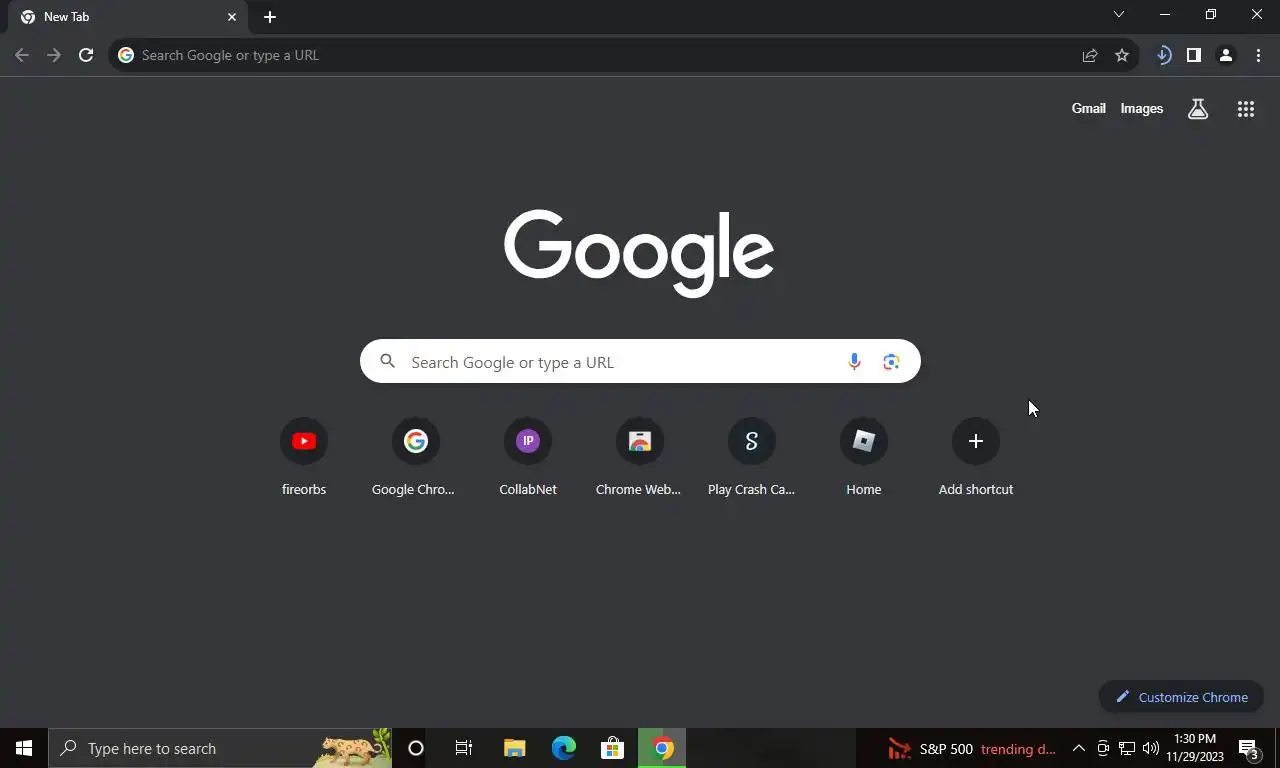The height and width of the screenshot is (768, 1280).
Task: Click the share this page icon
Action: tap(1090, 55)
